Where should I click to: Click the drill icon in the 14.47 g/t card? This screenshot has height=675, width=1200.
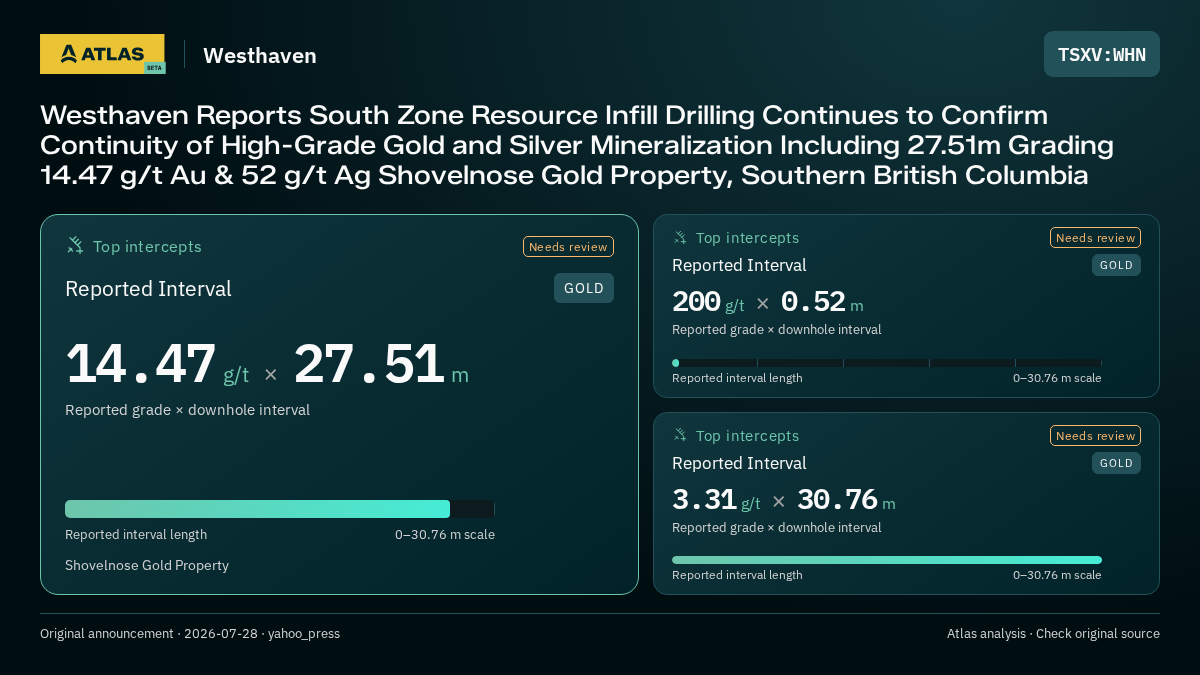tap(74, 245)
